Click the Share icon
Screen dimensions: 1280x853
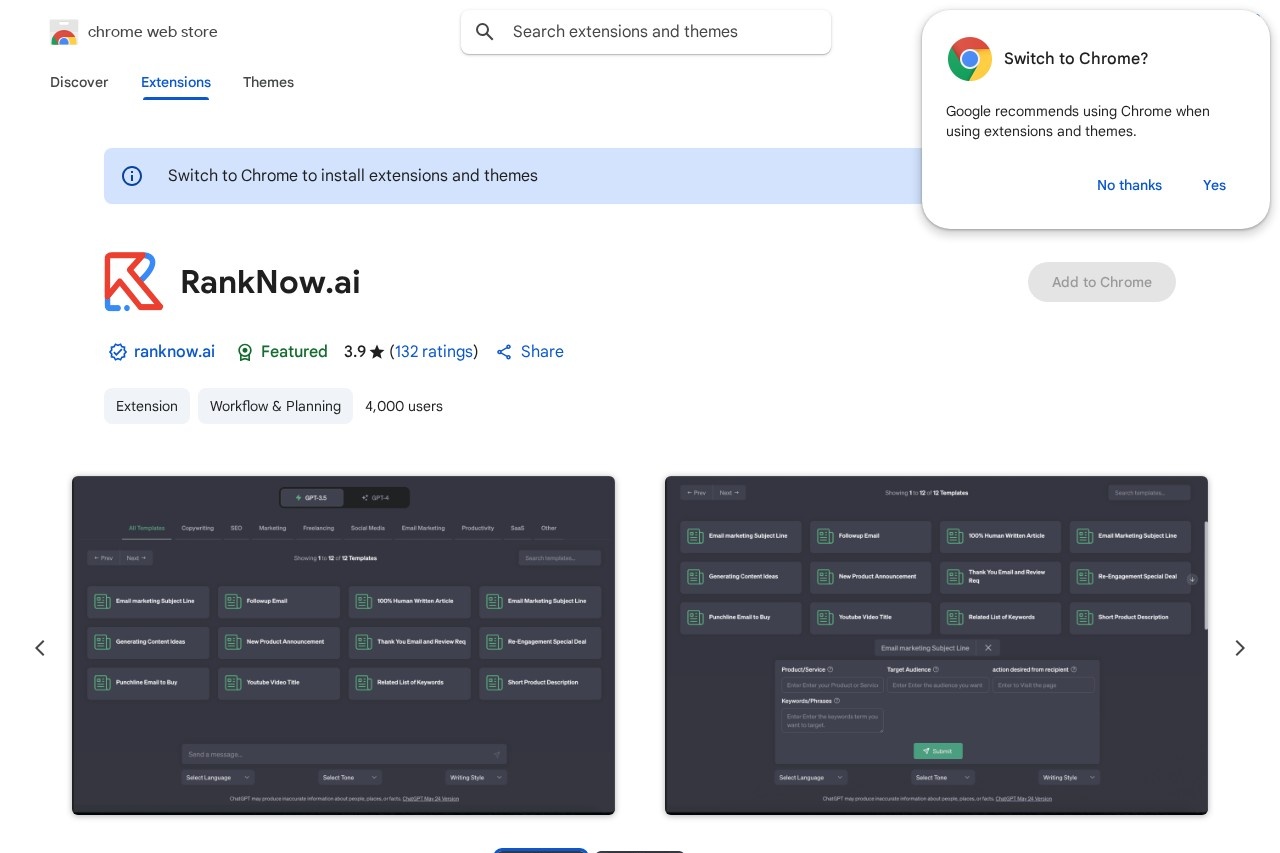tap(504, 352)
